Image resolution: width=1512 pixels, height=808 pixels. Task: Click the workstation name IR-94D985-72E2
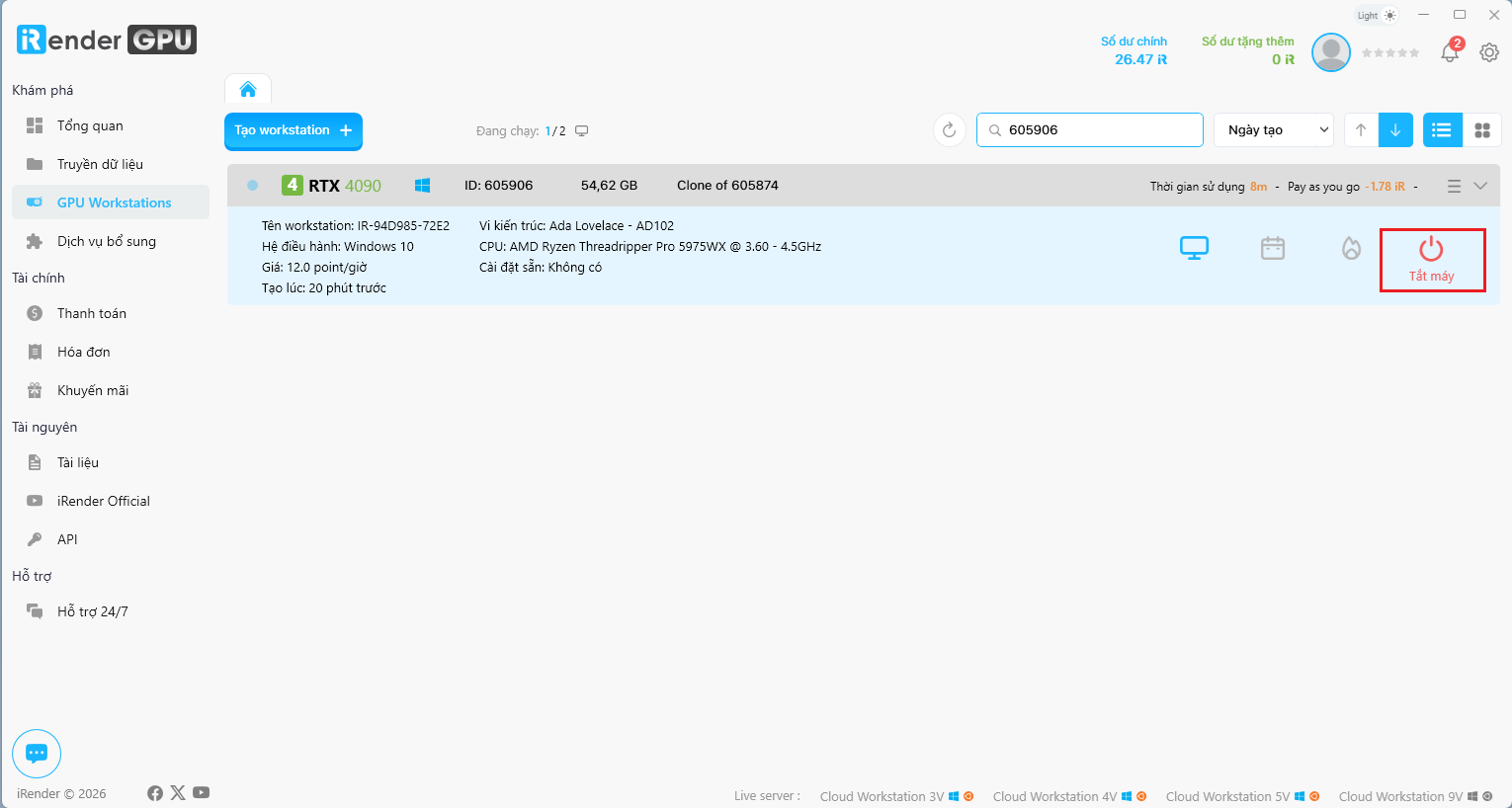403,226
